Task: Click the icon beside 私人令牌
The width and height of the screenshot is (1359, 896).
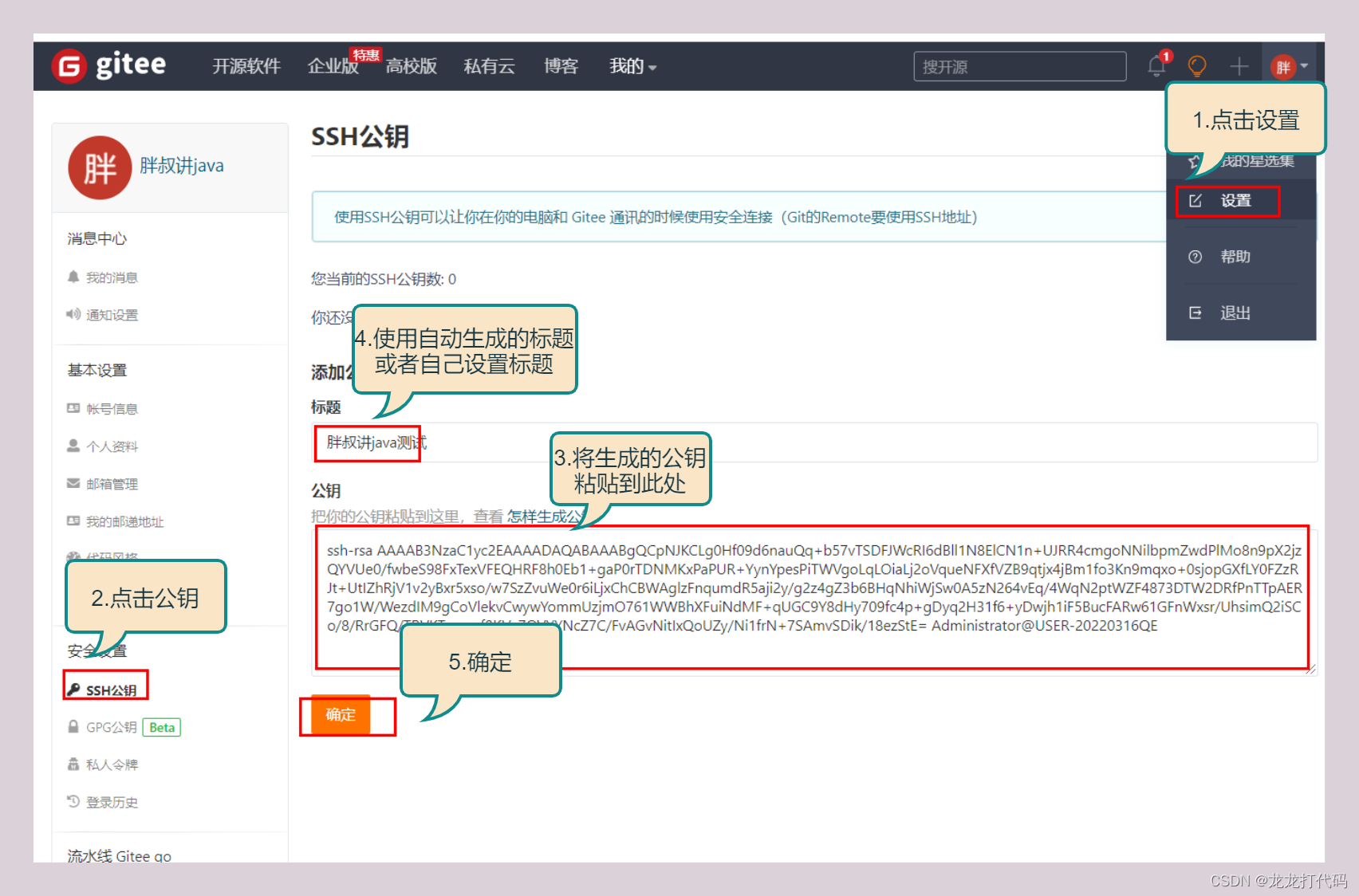Action: [73, 764]
